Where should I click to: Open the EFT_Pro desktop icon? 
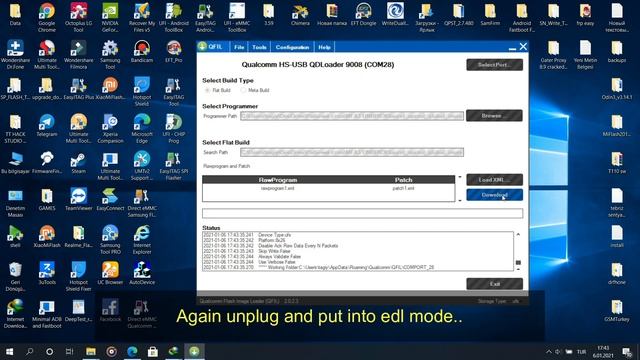173,52
